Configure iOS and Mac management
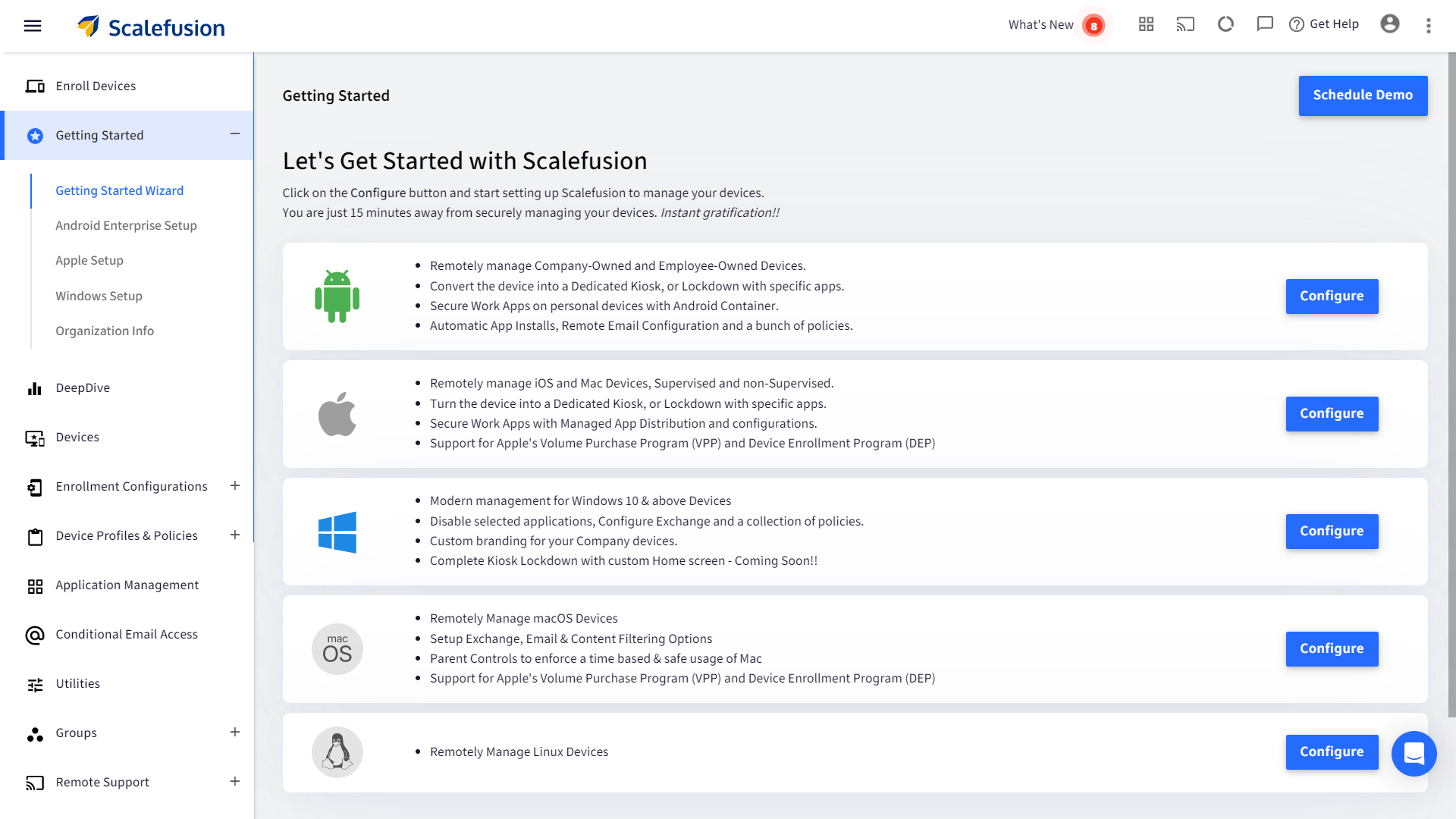Screen dimensions: 1456x819 click(1332, 414)
